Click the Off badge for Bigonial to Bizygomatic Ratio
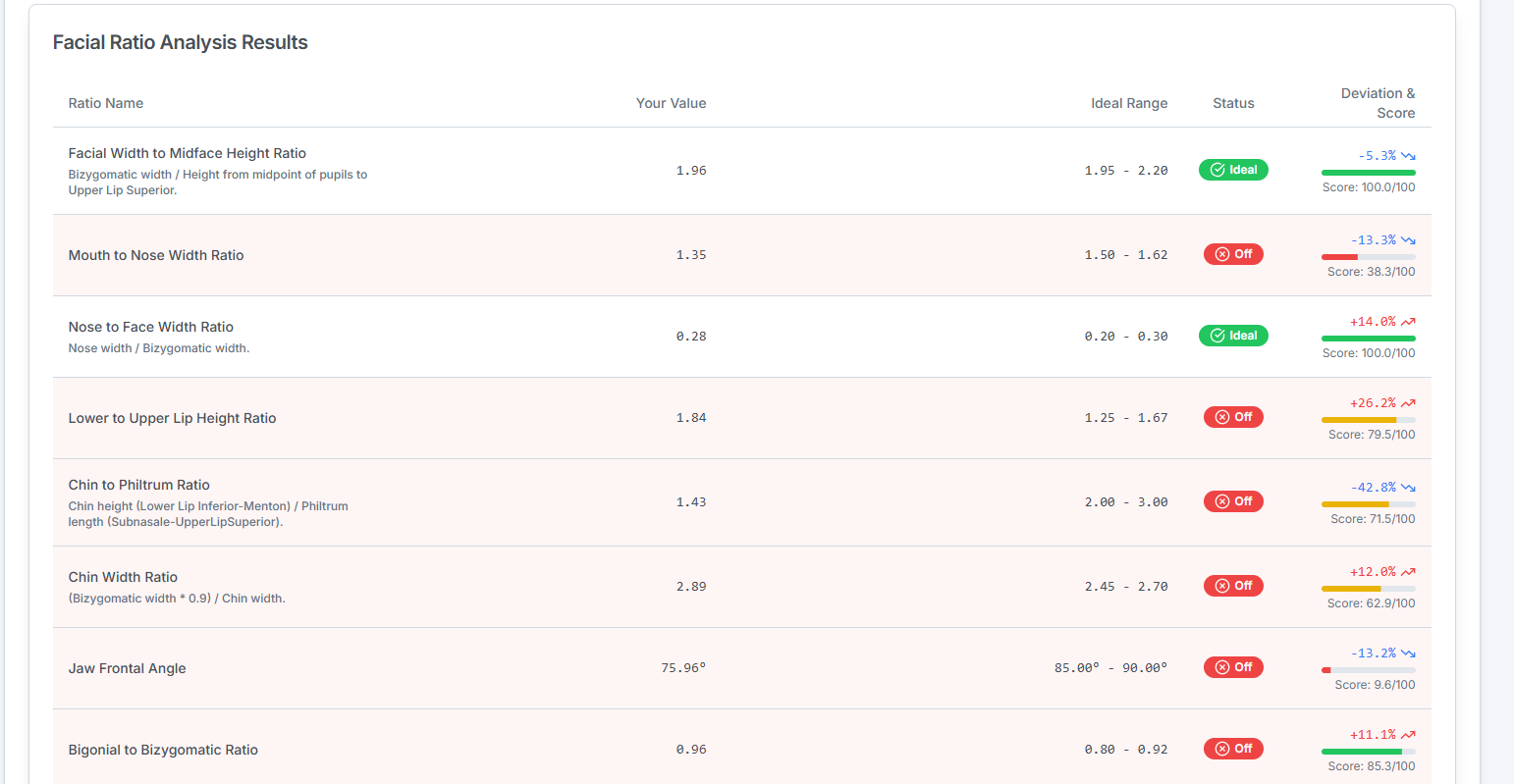 tap(1233, 749)
